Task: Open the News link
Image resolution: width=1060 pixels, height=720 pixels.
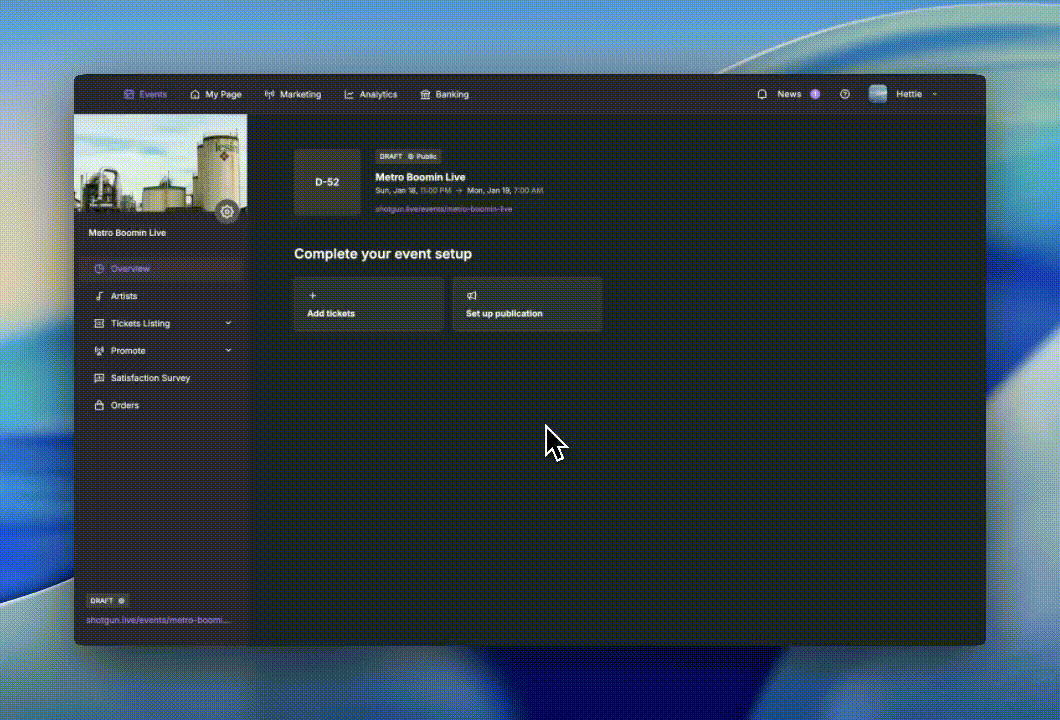Action: 789,95
